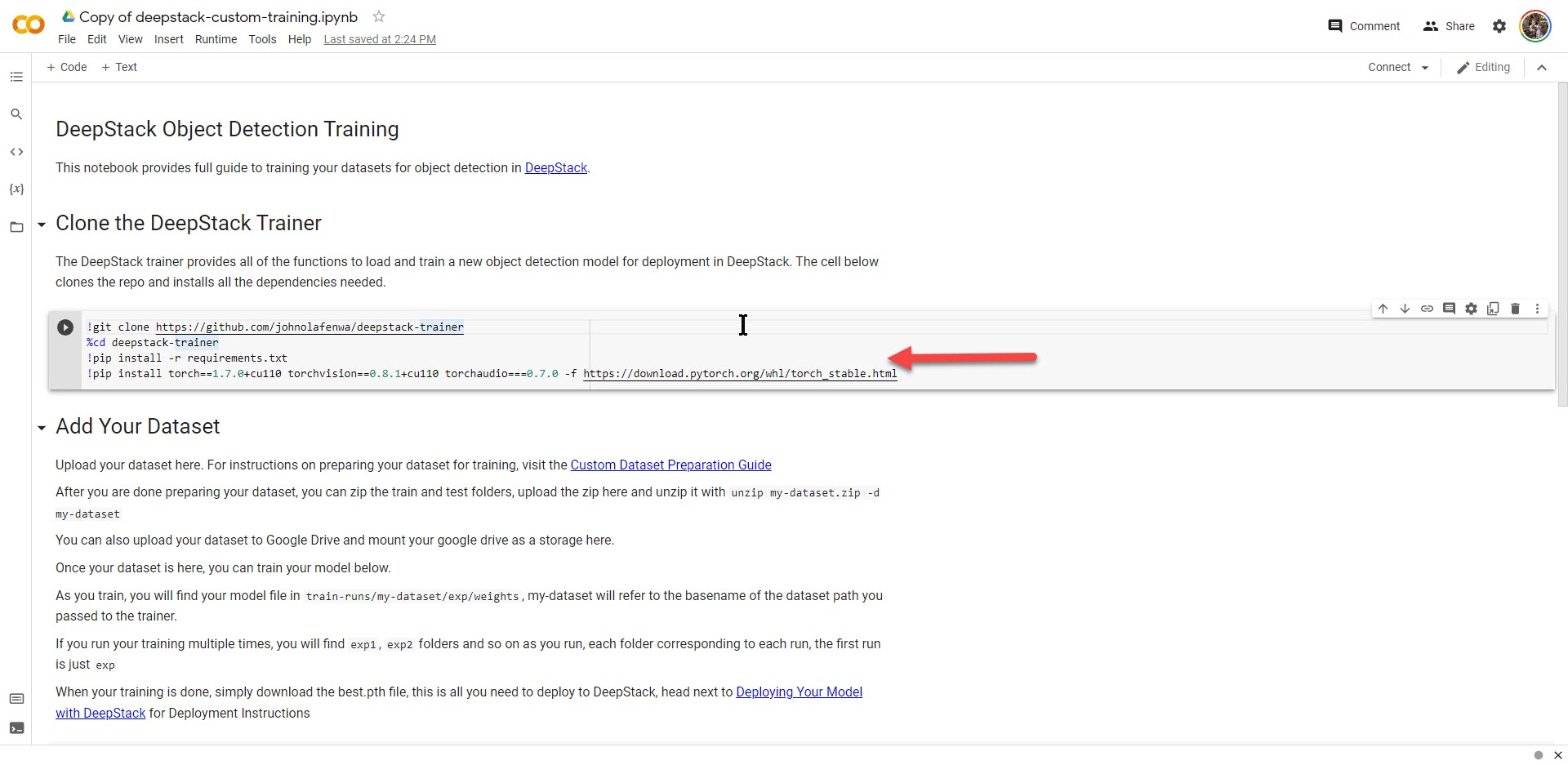Viewport: 1568px width, 765px height.
Task: Open the user account avatar
Action: click(1535, 26)
